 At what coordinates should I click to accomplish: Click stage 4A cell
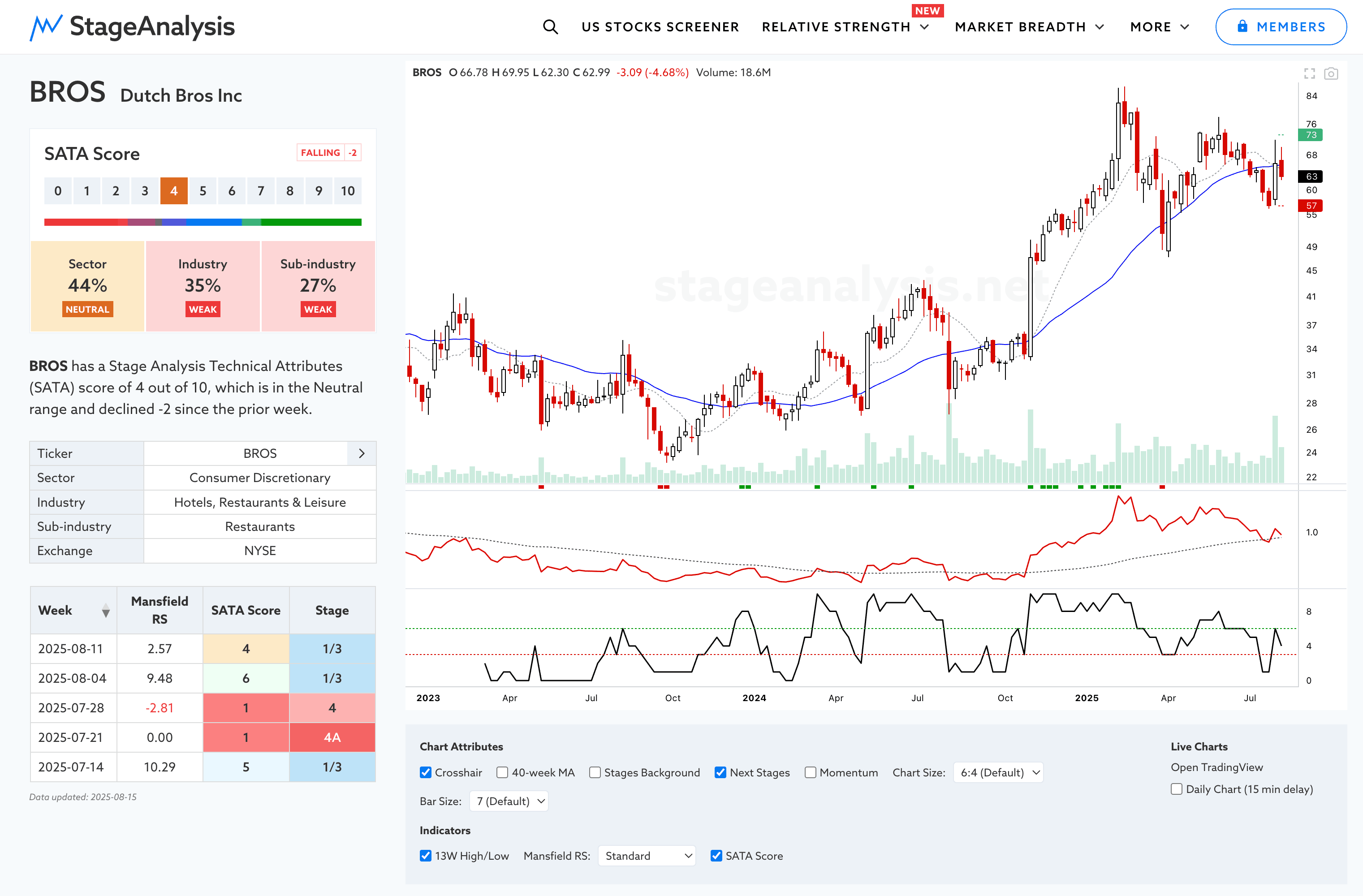click(332, 737)
